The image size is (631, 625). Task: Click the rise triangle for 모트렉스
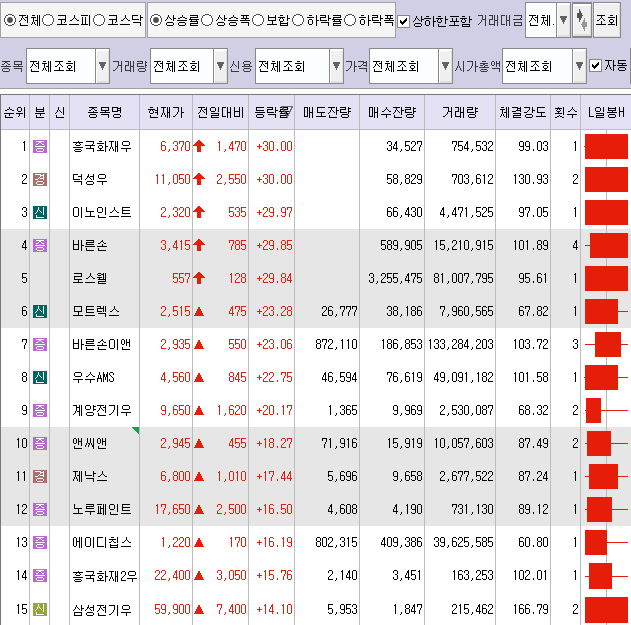(199, 311)
